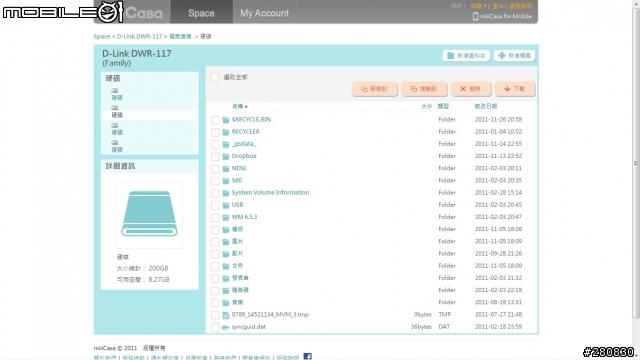
Task: Click the X icon on the delete button
Action: [x=463, y=89]
